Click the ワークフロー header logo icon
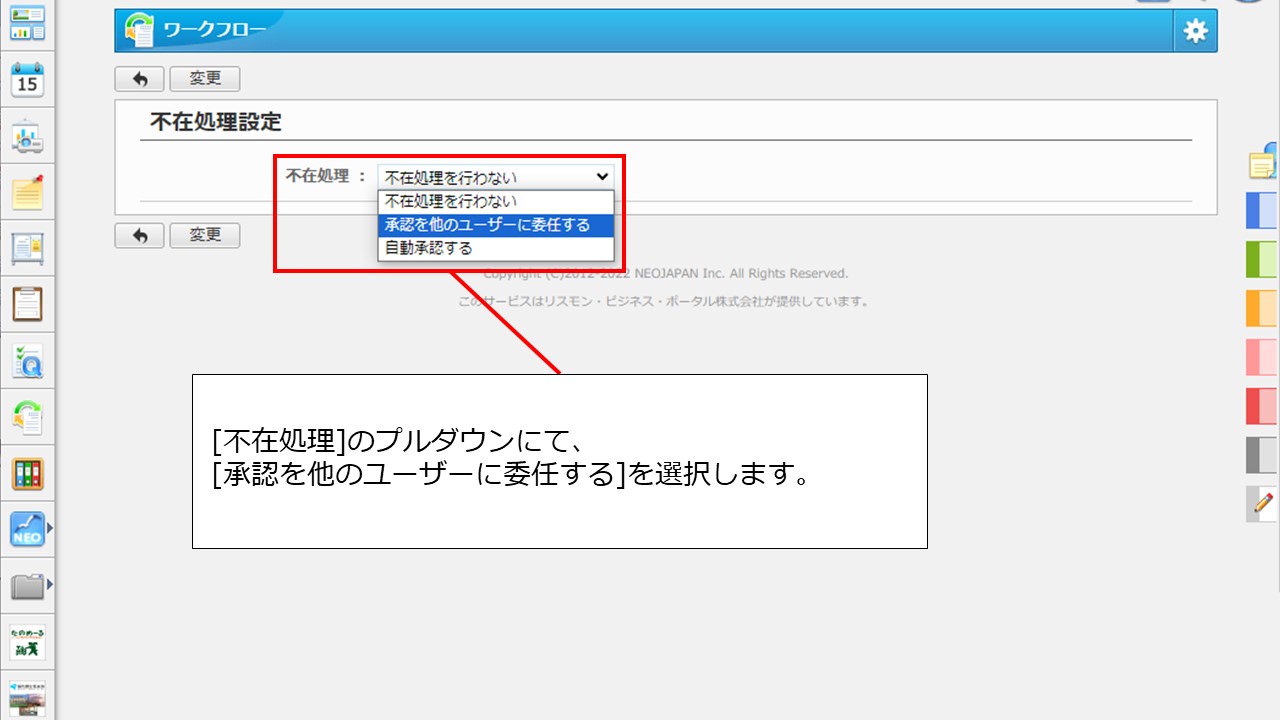This screenshot has width=1280, height=720. click(139, 31)
